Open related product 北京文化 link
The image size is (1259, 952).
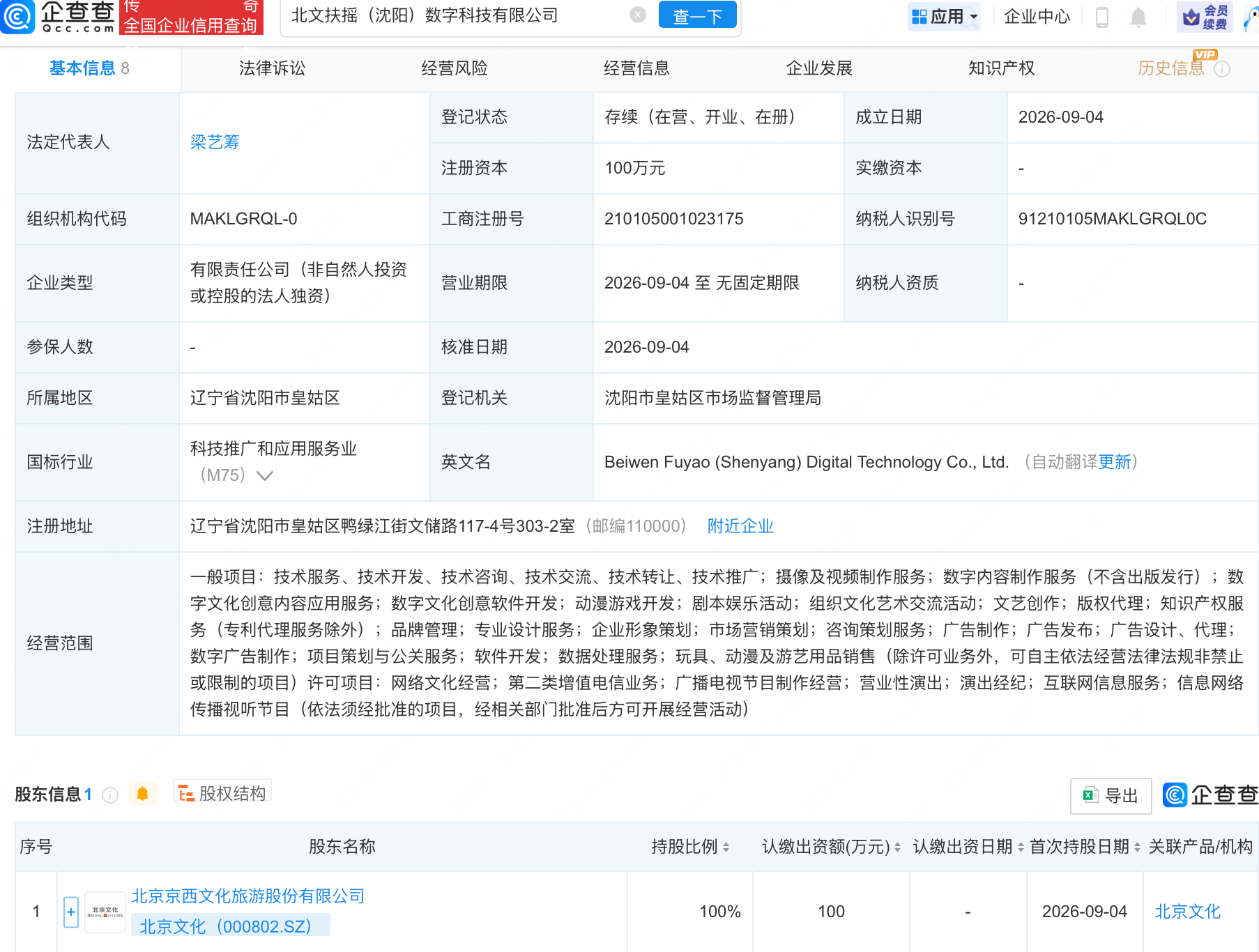(1188, 912)
